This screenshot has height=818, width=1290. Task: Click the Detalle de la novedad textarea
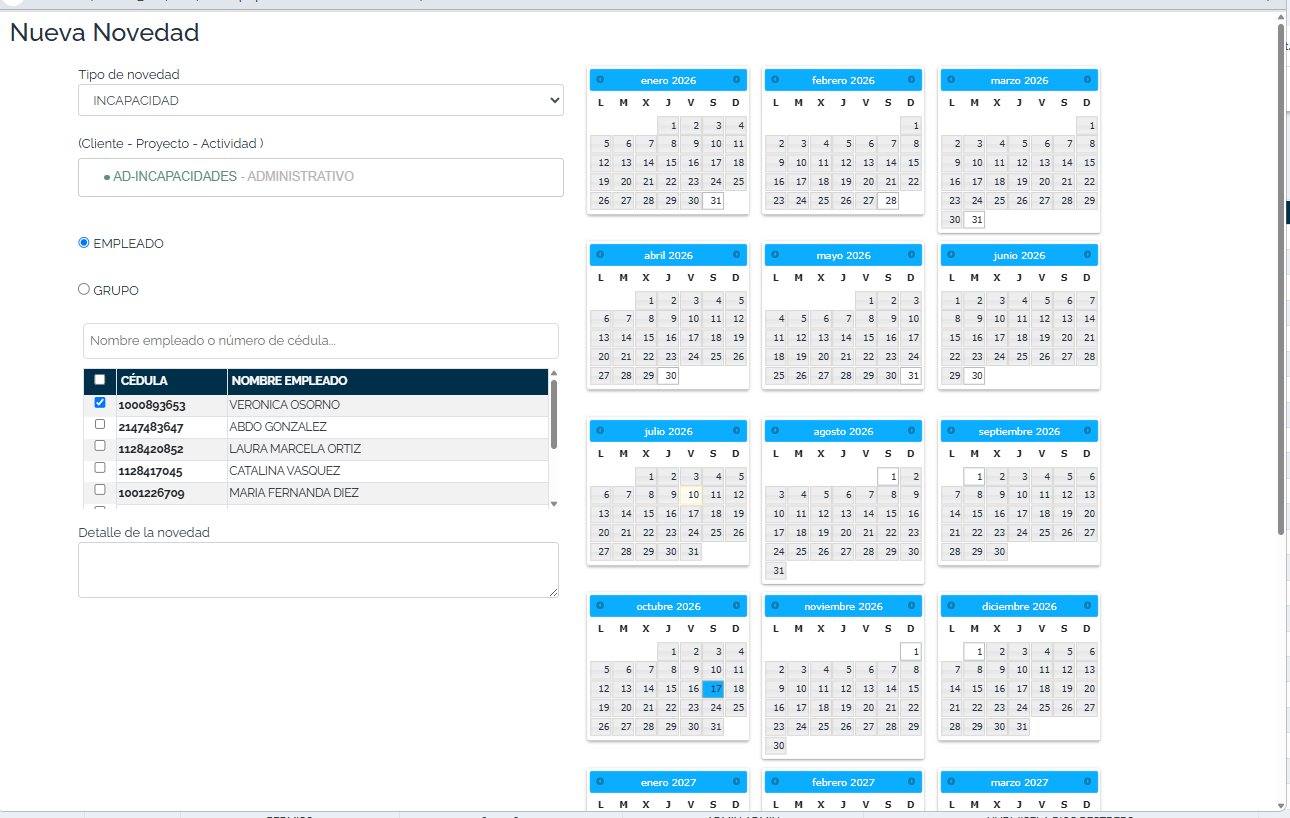[x=318, y=570]
